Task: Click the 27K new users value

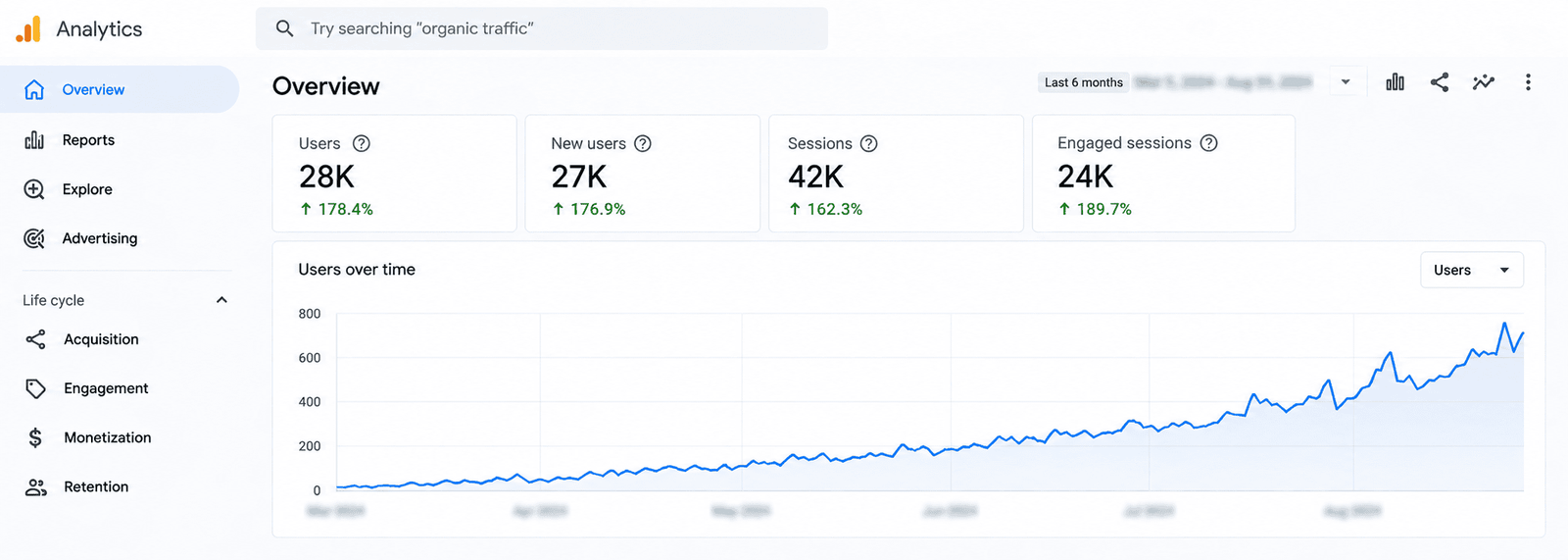Action: pos(579,177)
